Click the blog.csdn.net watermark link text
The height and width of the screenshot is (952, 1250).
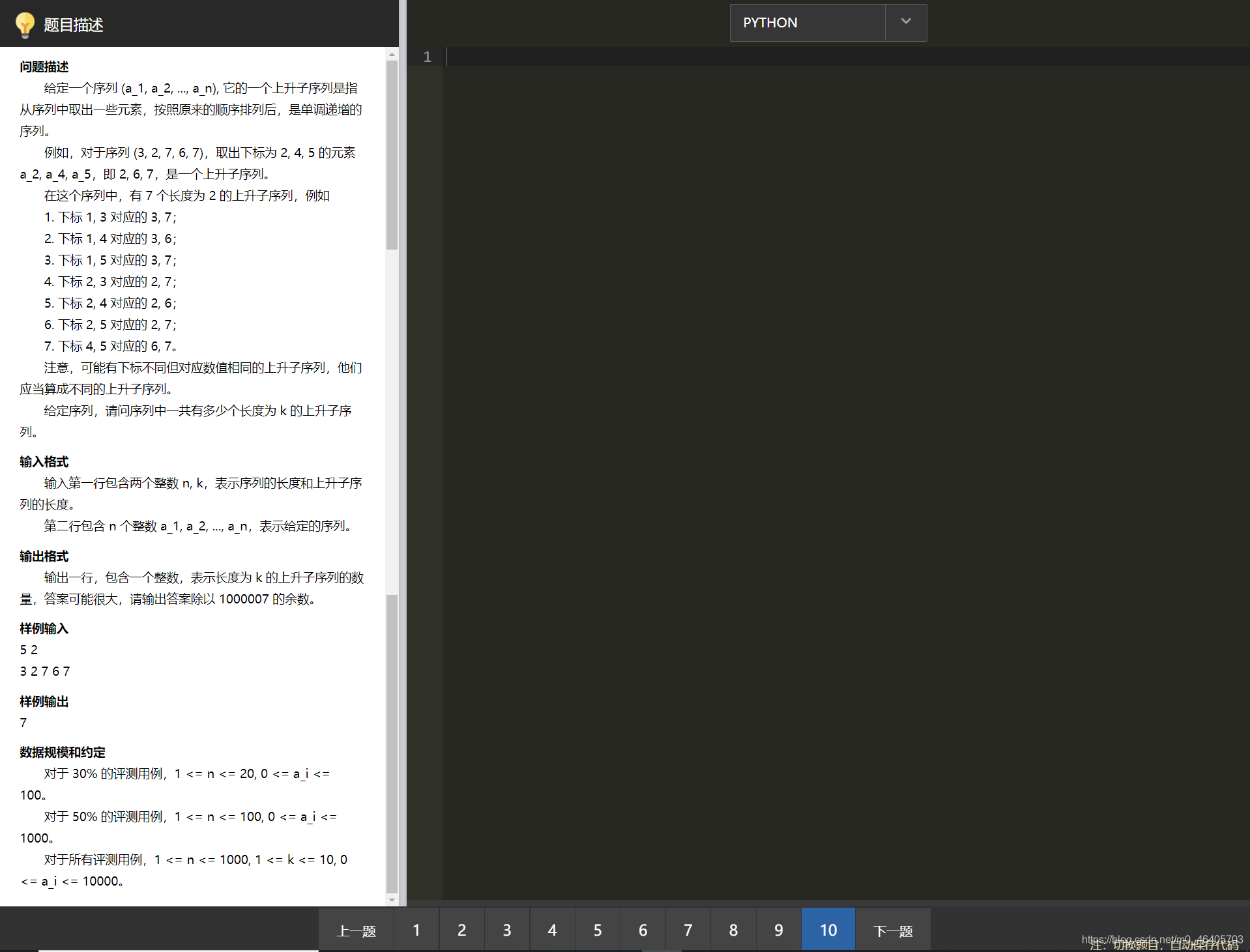pos(1162,939)
